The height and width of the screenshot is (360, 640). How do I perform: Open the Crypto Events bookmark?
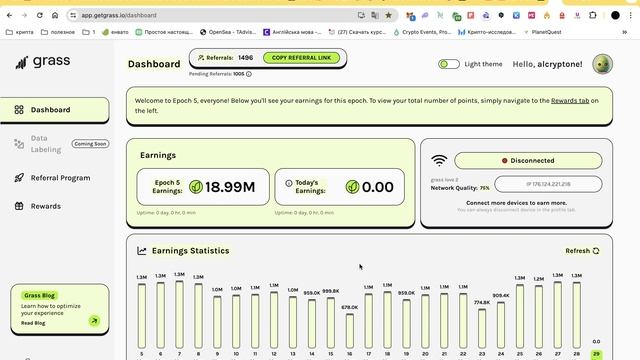pyautogui.click(x=422, y=32)
